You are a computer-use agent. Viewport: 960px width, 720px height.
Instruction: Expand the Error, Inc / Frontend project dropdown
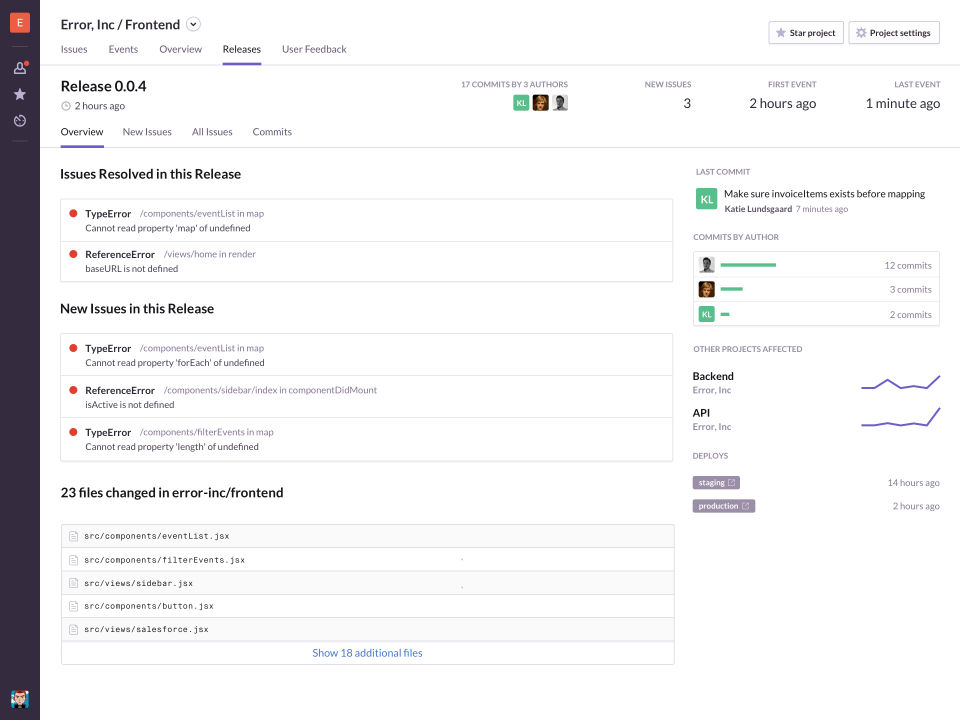point(194,25)
